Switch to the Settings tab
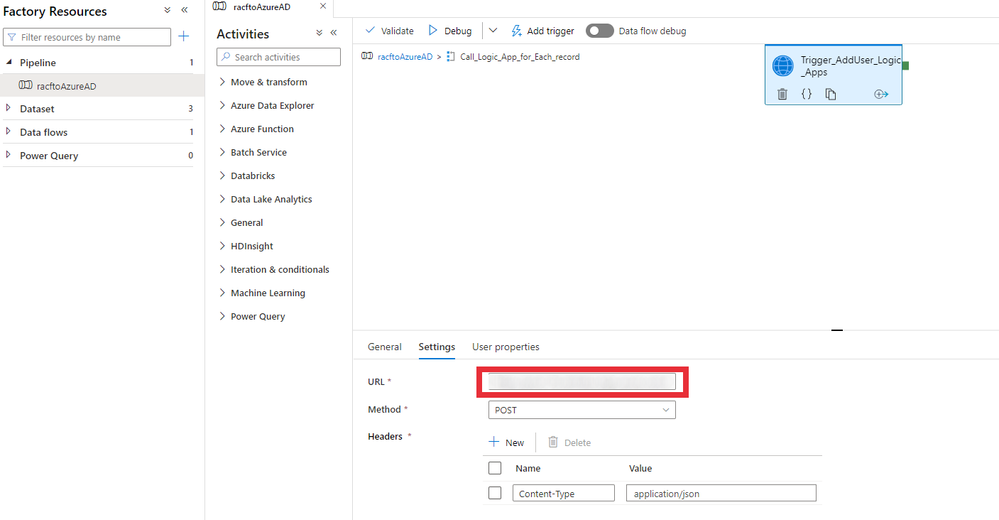 point(436,347)
